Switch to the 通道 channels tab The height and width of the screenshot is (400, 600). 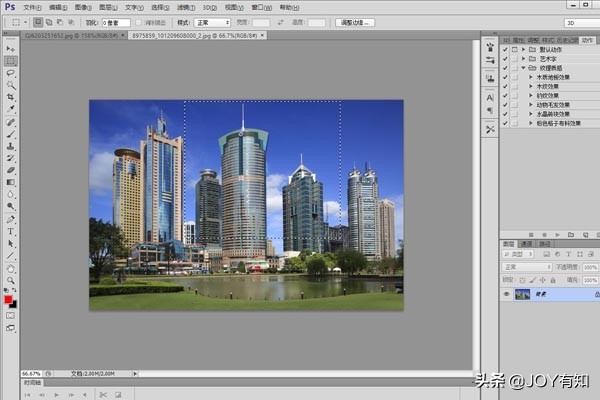pyautogui.click(x=527, y=244)
